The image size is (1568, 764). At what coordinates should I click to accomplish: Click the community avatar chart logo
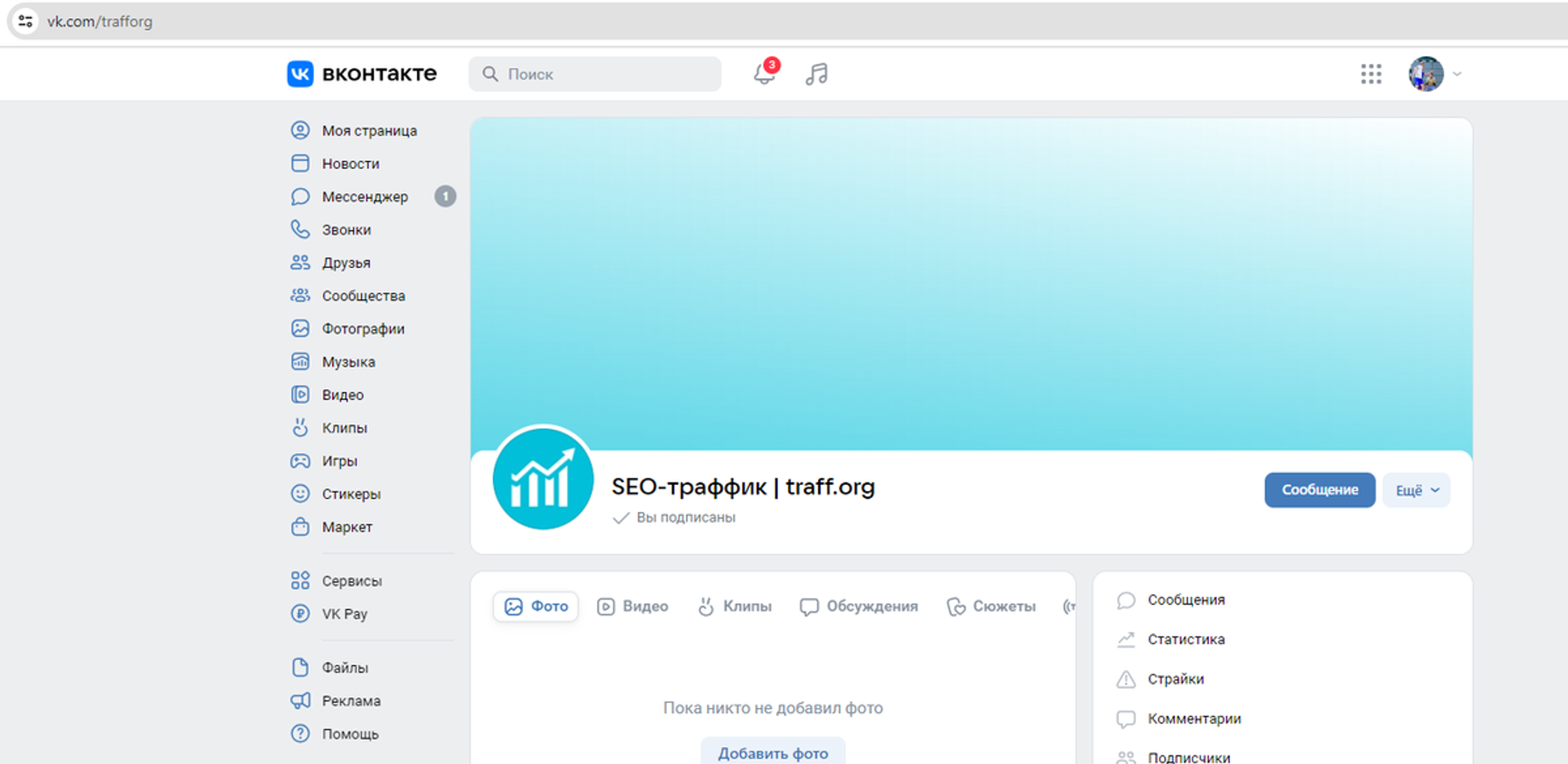tap(543, 479)
